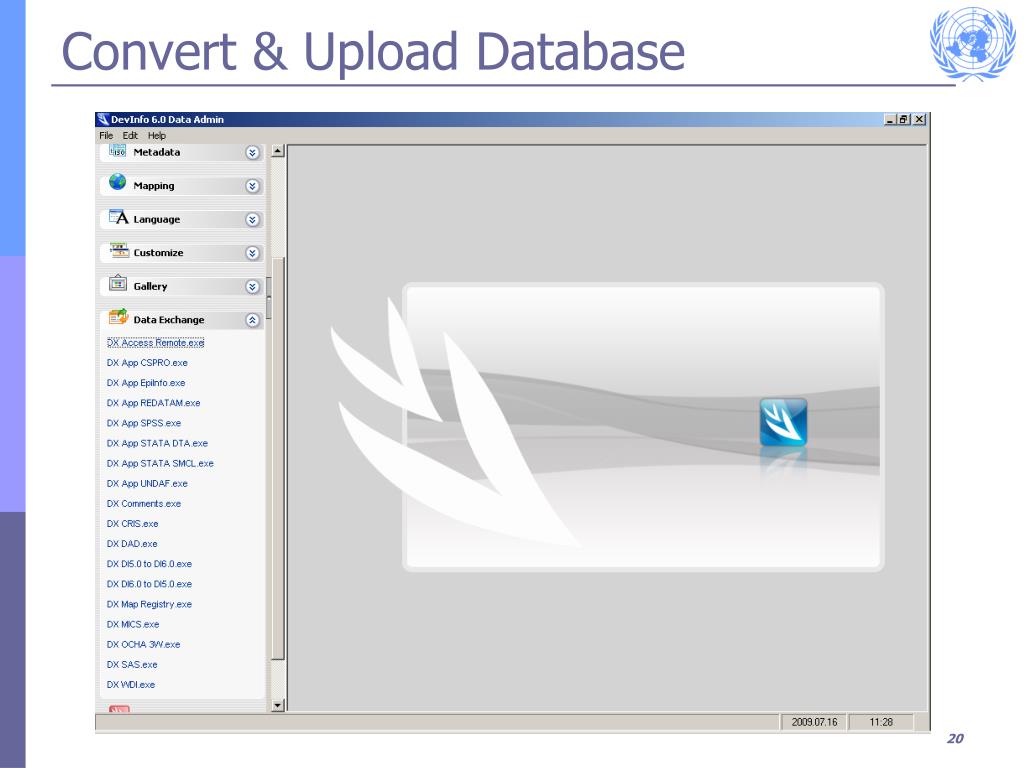Select the Gallery panel header
1024x768 pixels.
[x=182, y=286]
